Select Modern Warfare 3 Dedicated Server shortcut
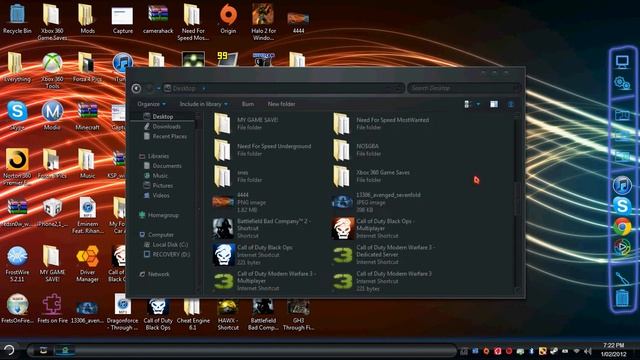The image size is (640, 360). pyautogui.click(x=384, y=254)
